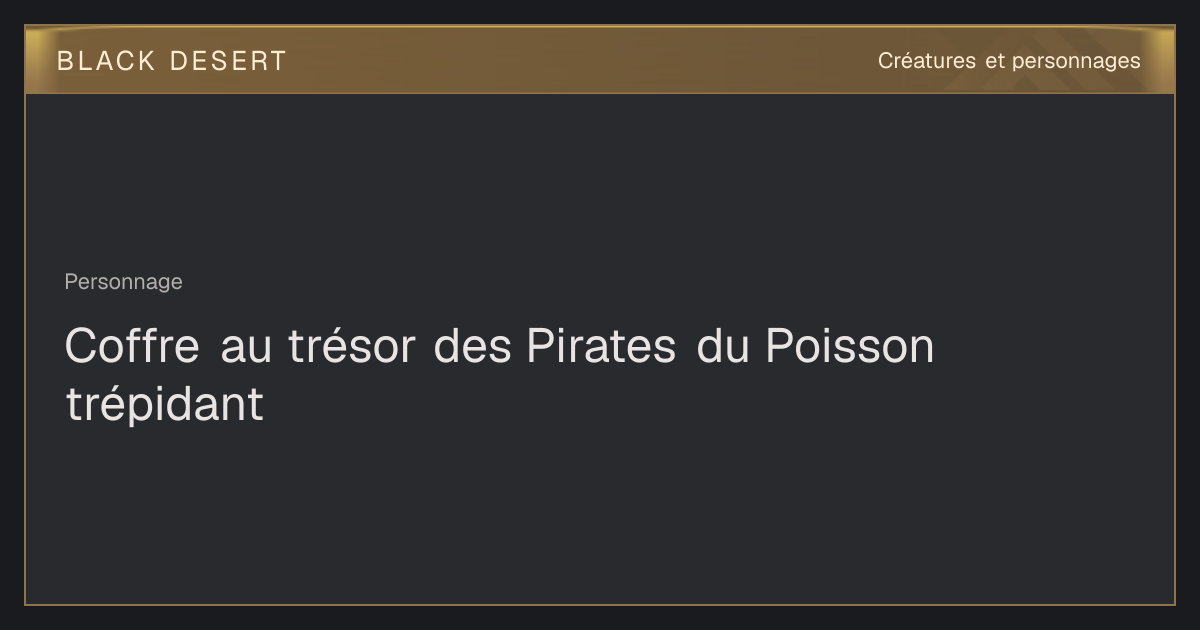Click the Coffre au trésor heading
The width and height of the screenshot is (1200, 630).
[499, 375]
